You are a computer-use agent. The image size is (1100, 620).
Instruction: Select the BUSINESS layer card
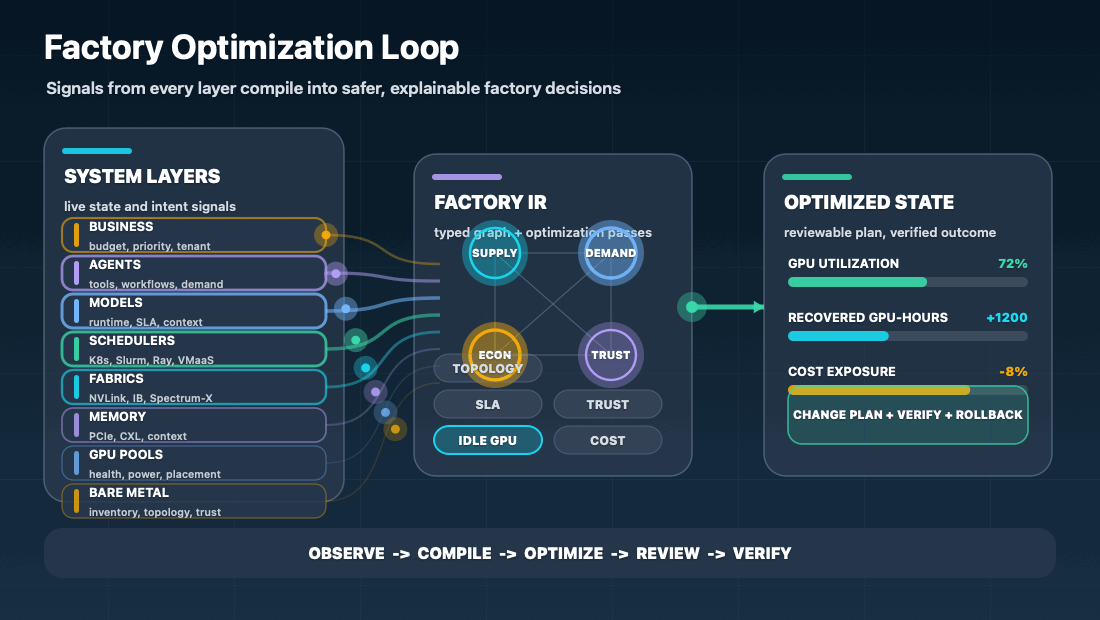194,235
